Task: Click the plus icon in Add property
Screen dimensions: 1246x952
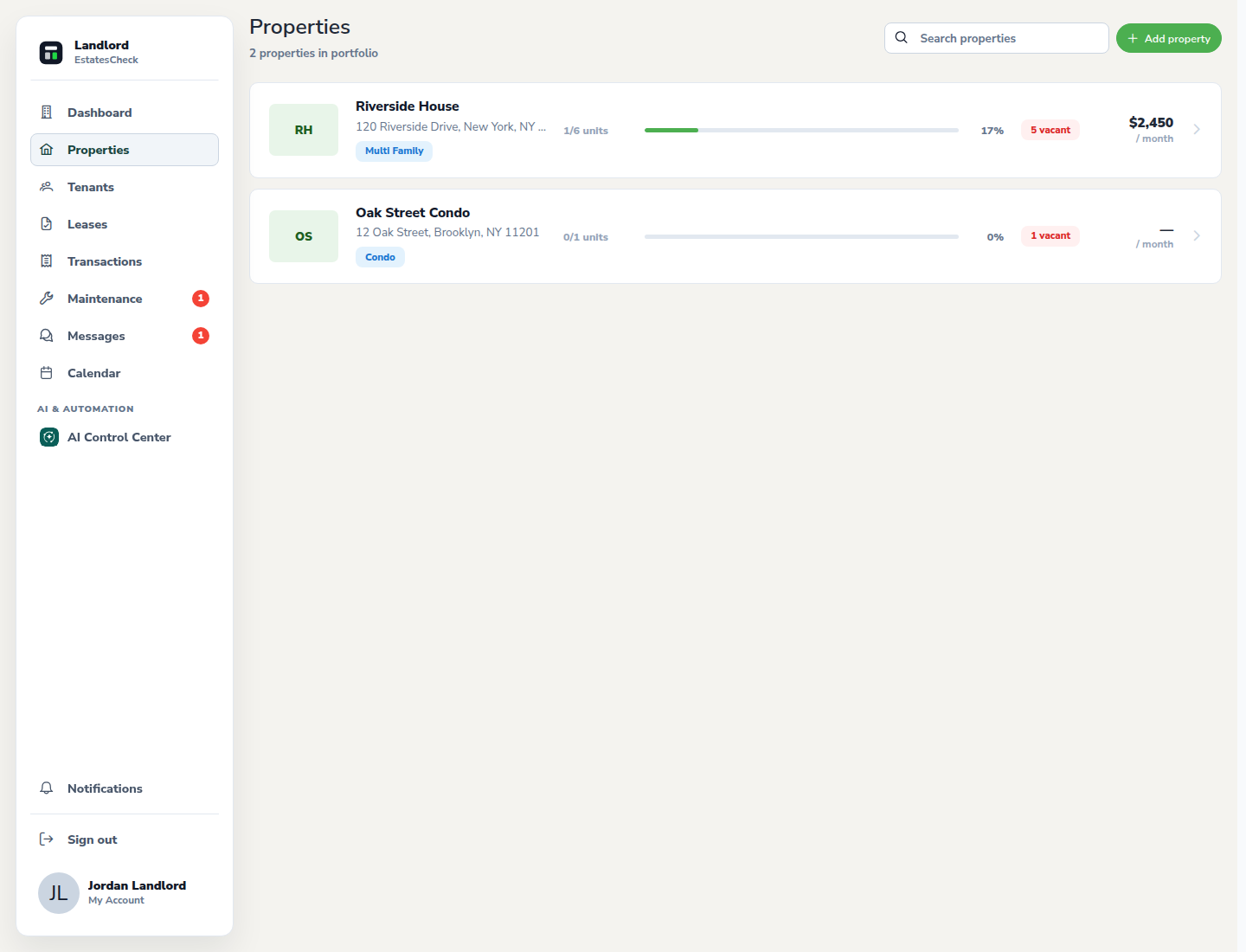Action: pyautogui.click(x=1133, y=38)
